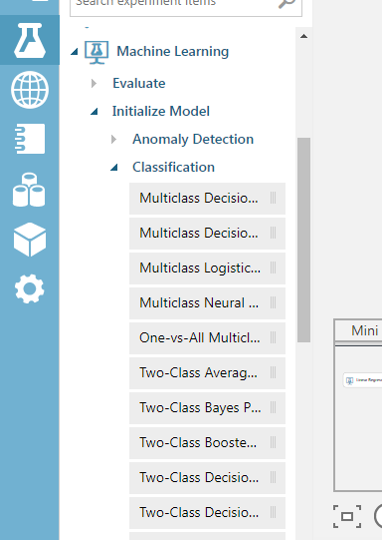This screenshot has height=540, width=382.
Task: Open the Experiments flask icon in sidebar
Action: 30,40
